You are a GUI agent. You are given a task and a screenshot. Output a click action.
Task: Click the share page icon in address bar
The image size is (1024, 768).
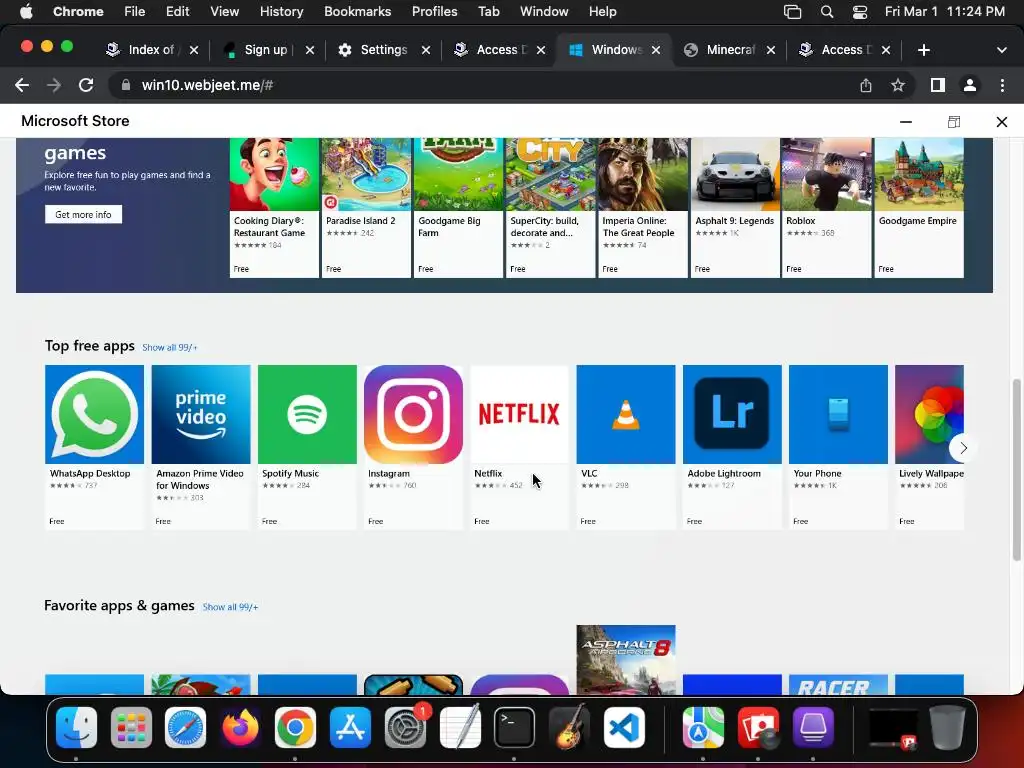866,85
